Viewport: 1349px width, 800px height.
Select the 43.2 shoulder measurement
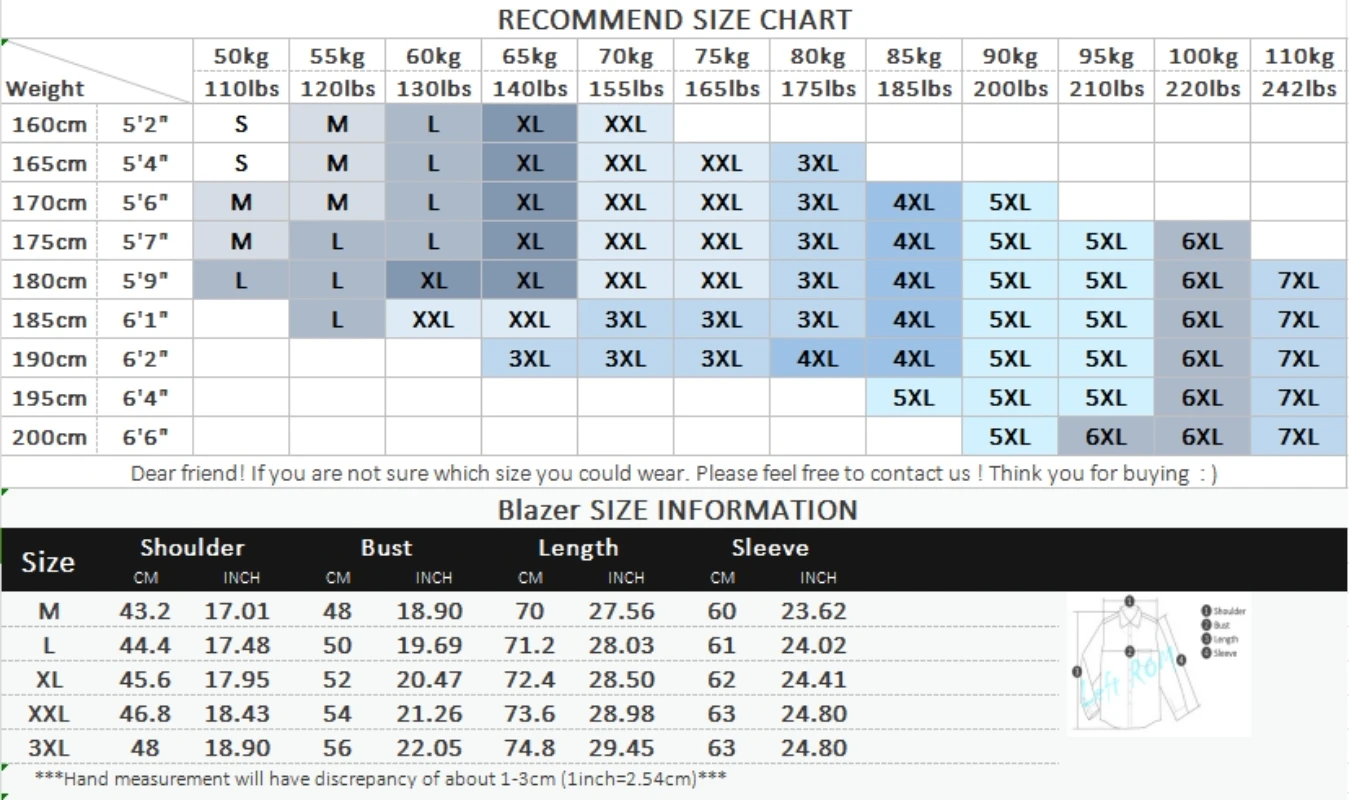click(145, 610)
